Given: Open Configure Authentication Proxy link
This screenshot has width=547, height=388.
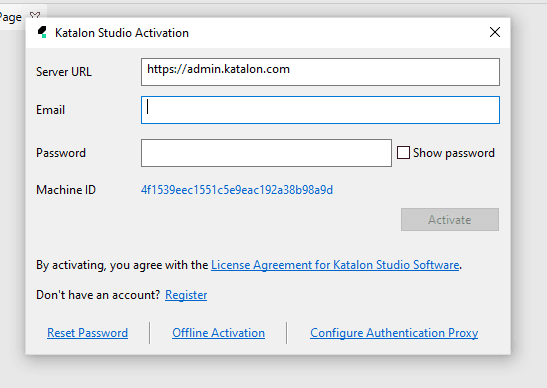Looking at the screenshot, I should click(x=394, y=333).
